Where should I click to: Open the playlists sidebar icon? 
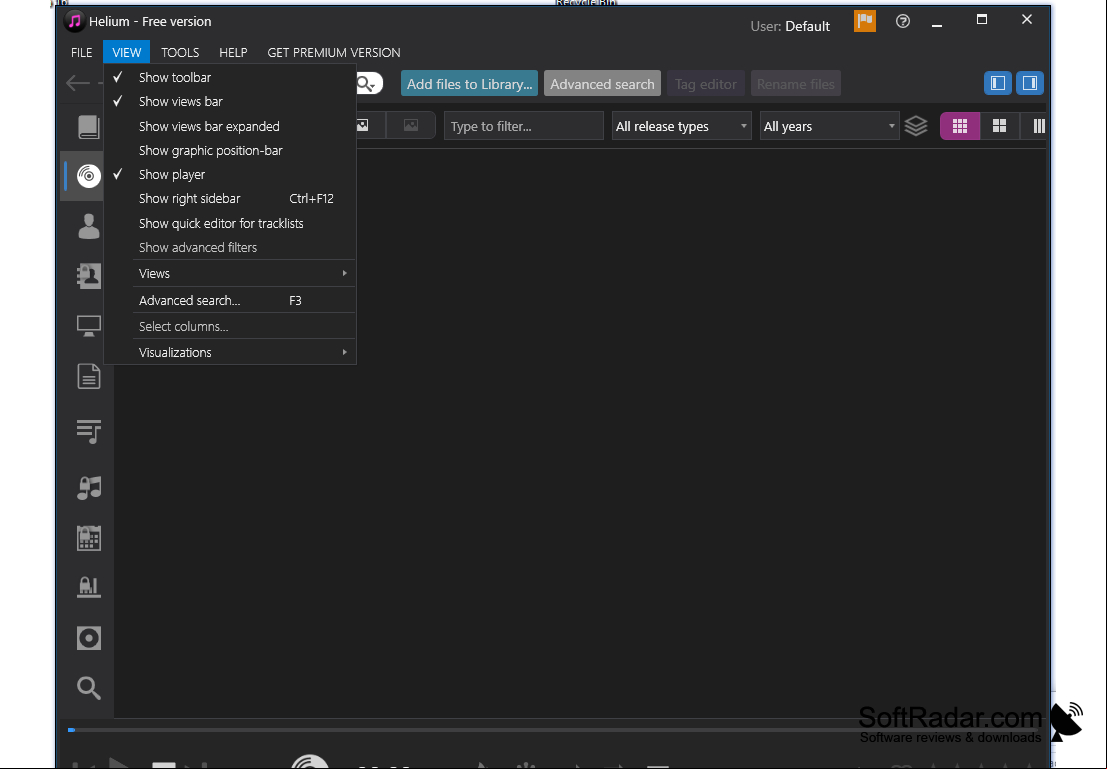(x=88, y=431)
